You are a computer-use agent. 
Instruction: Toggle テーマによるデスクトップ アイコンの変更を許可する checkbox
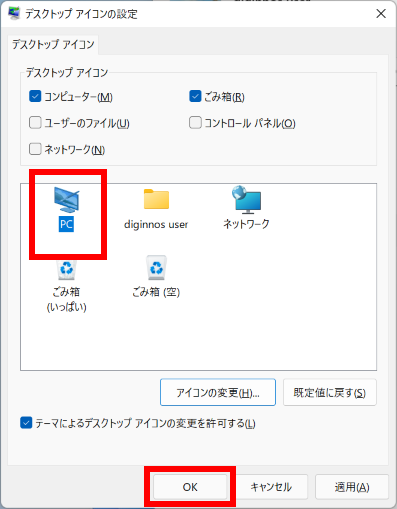[x=26, y=423]
